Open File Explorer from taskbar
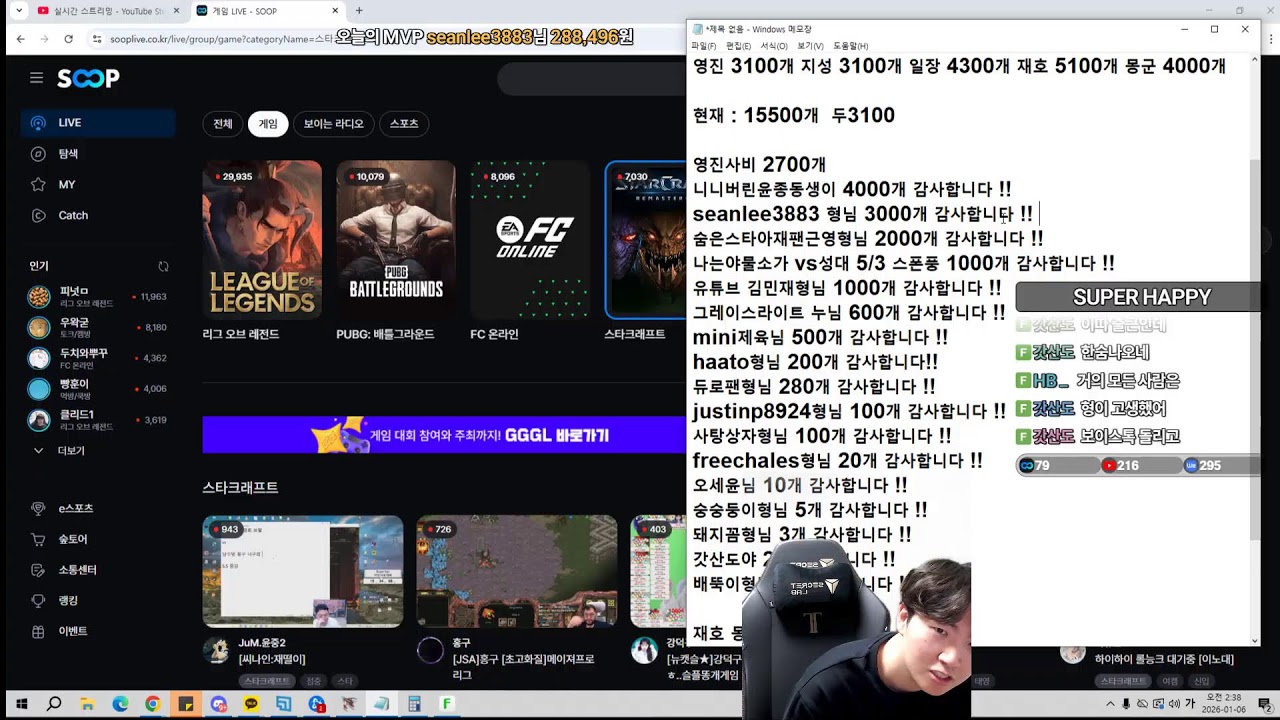 point(87,704)
